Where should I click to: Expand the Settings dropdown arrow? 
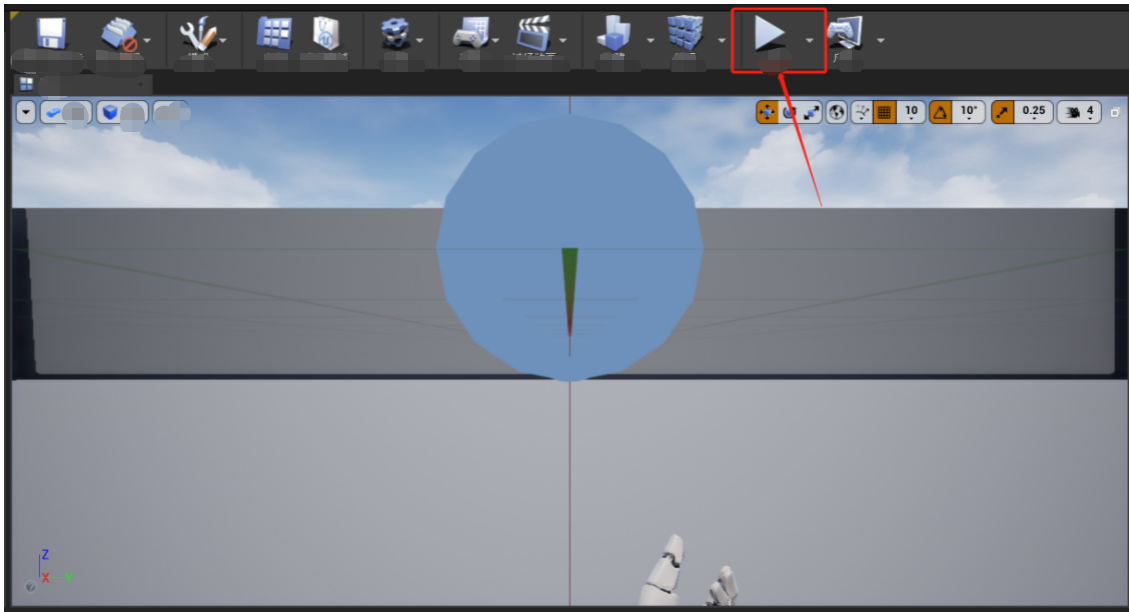coord(420,40)
